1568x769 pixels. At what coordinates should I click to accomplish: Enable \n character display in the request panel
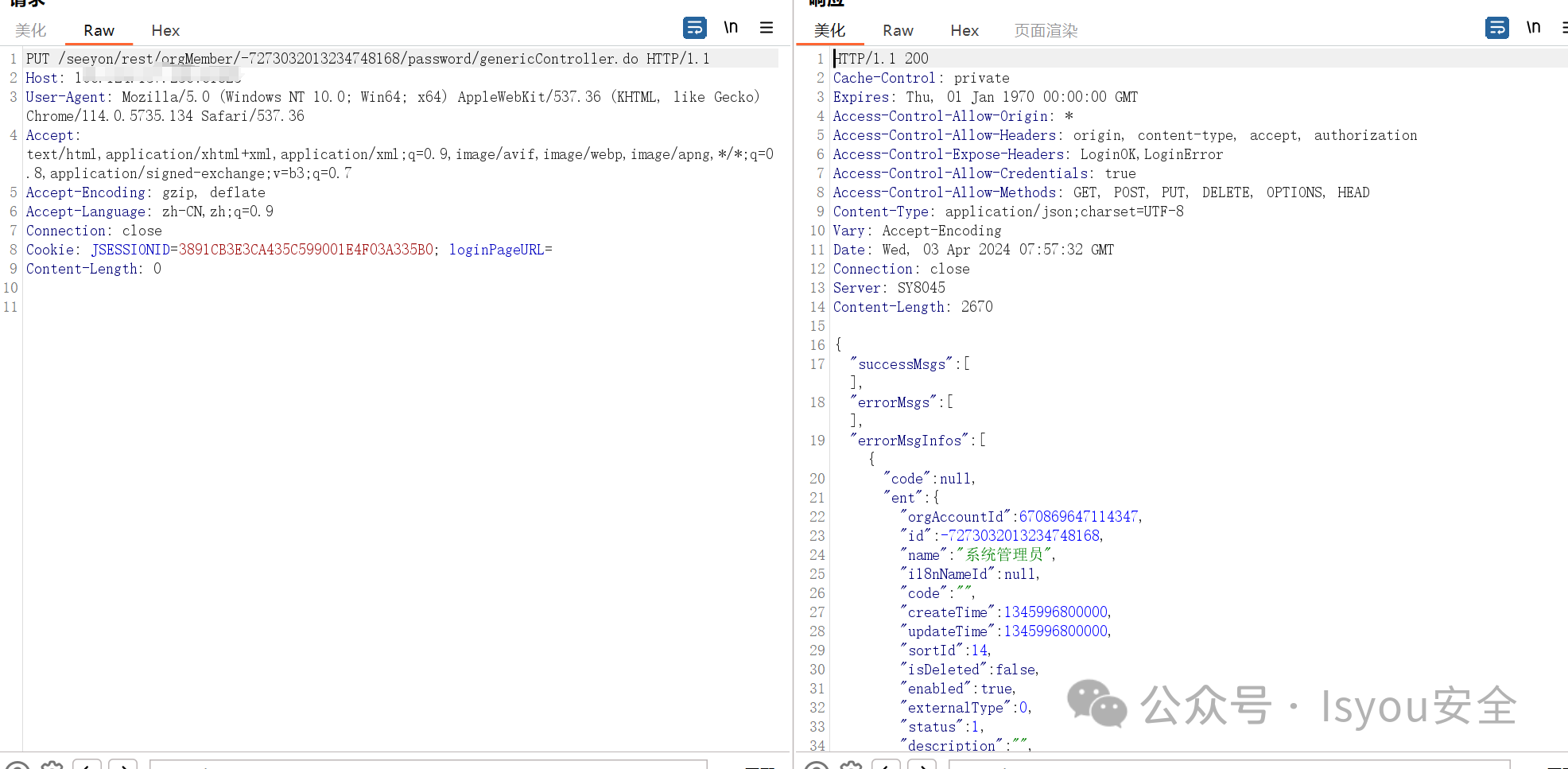731,27
